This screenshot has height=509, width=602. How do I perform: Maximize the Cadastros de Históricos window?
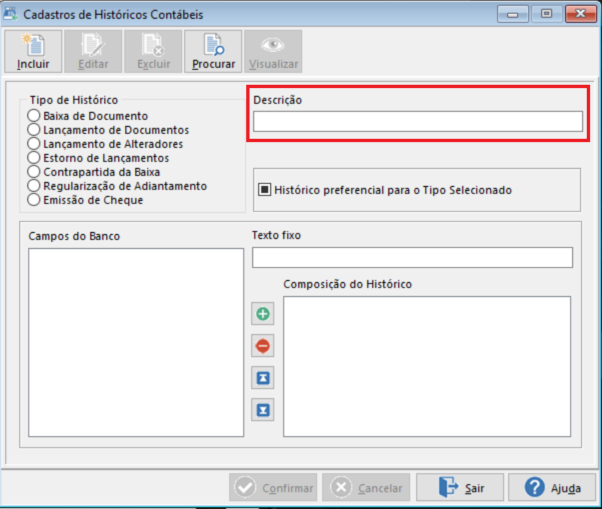547,14
